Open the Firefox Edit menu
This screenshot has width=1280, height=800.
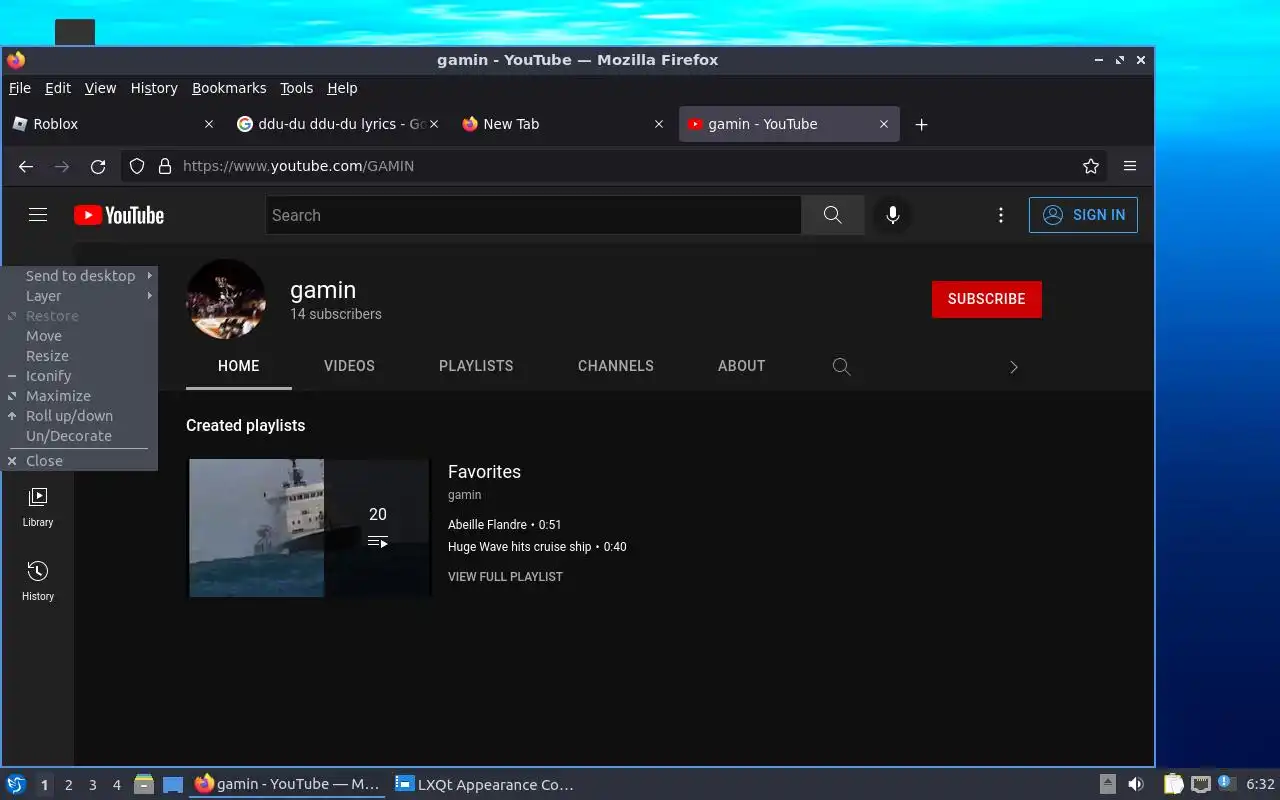click(x=58, y=88)
